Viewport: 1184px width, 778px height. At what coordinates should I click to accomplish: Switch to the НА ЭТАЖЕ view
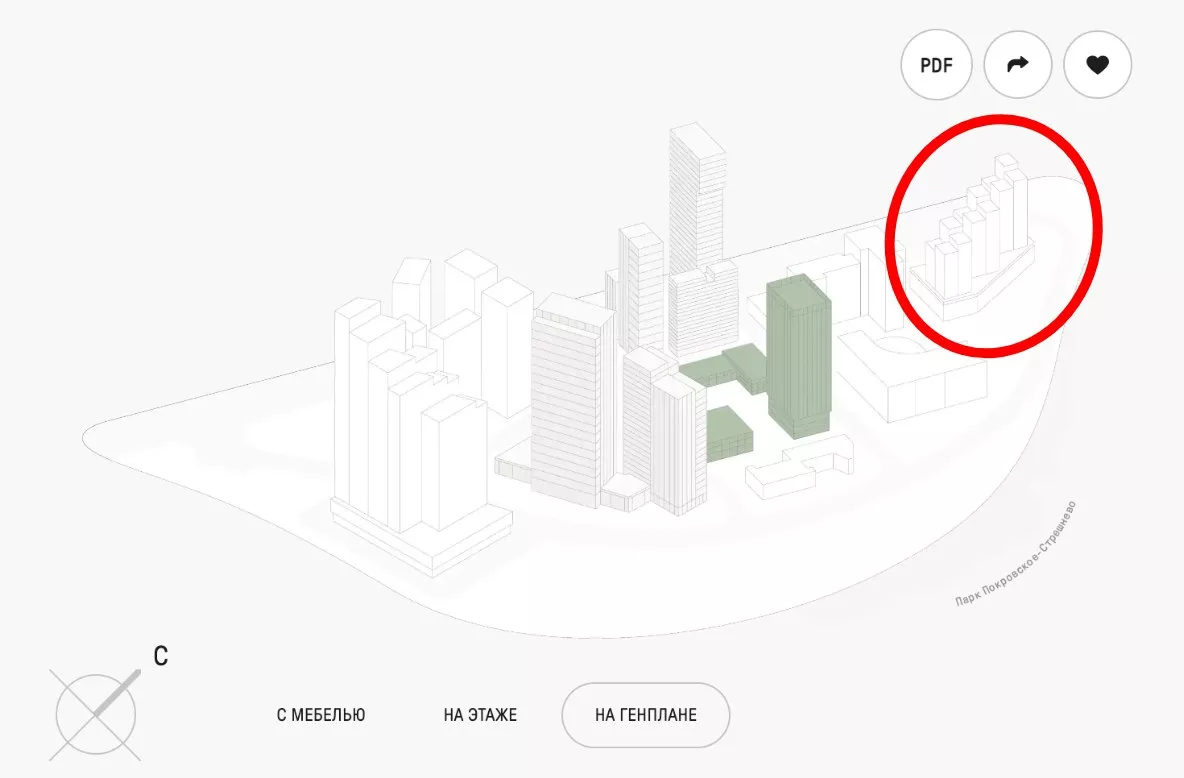point(480,715)
